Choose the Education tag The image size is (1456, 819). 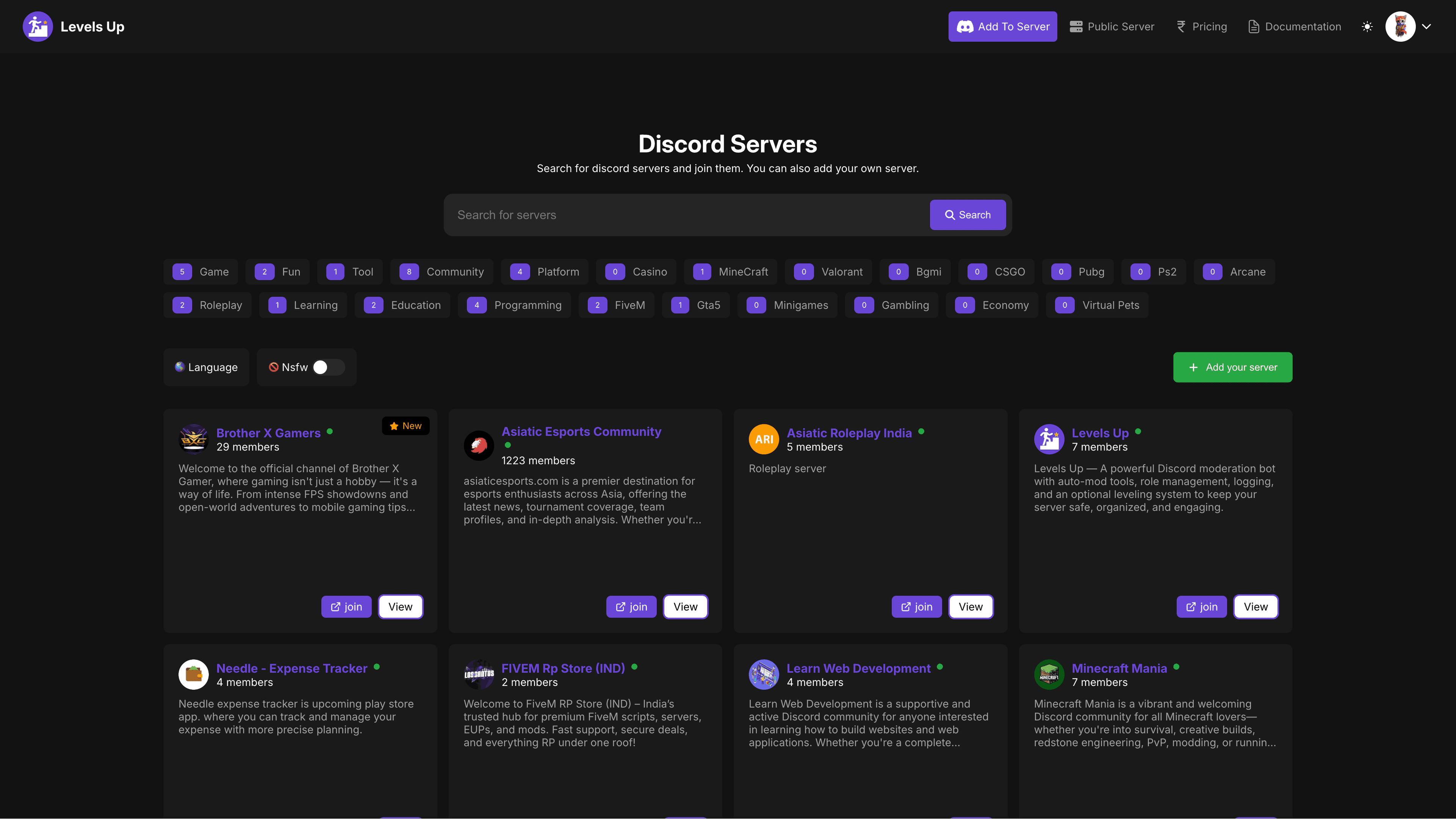(402, 305)
